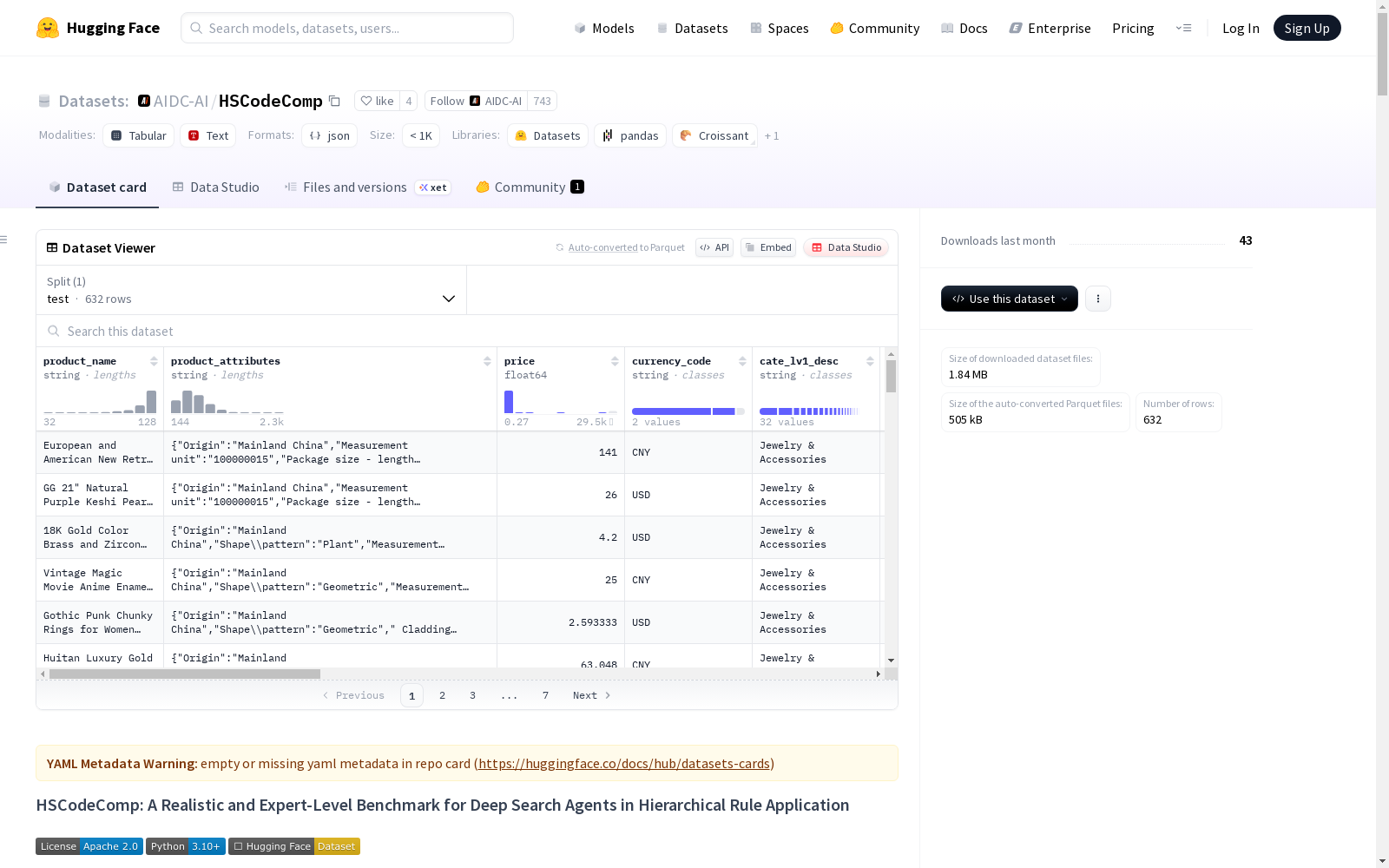Click the left sidebar table-of-contents icon
The height and width of the screenshot is (868, 1389).
[4, 240]
